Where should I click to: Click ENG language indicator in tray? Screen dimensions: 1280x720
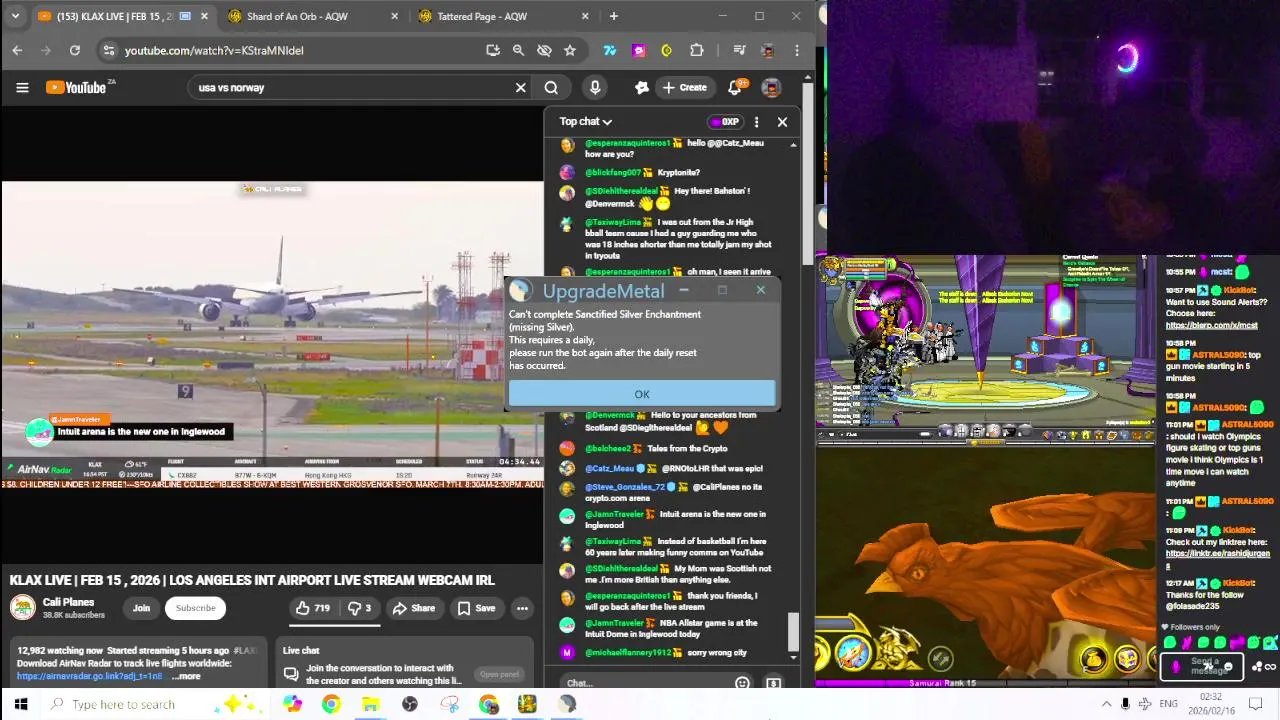1168,705
